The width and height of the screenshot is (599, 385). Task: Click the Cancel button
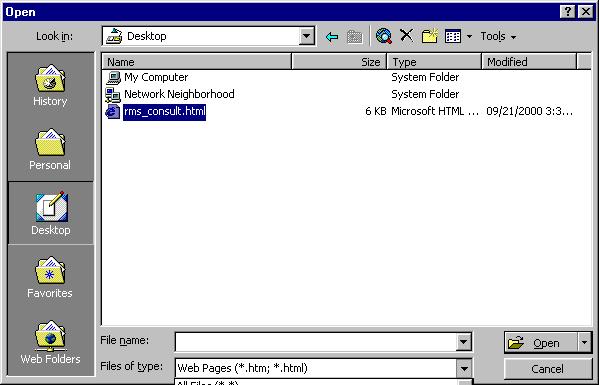coord(547,369)
